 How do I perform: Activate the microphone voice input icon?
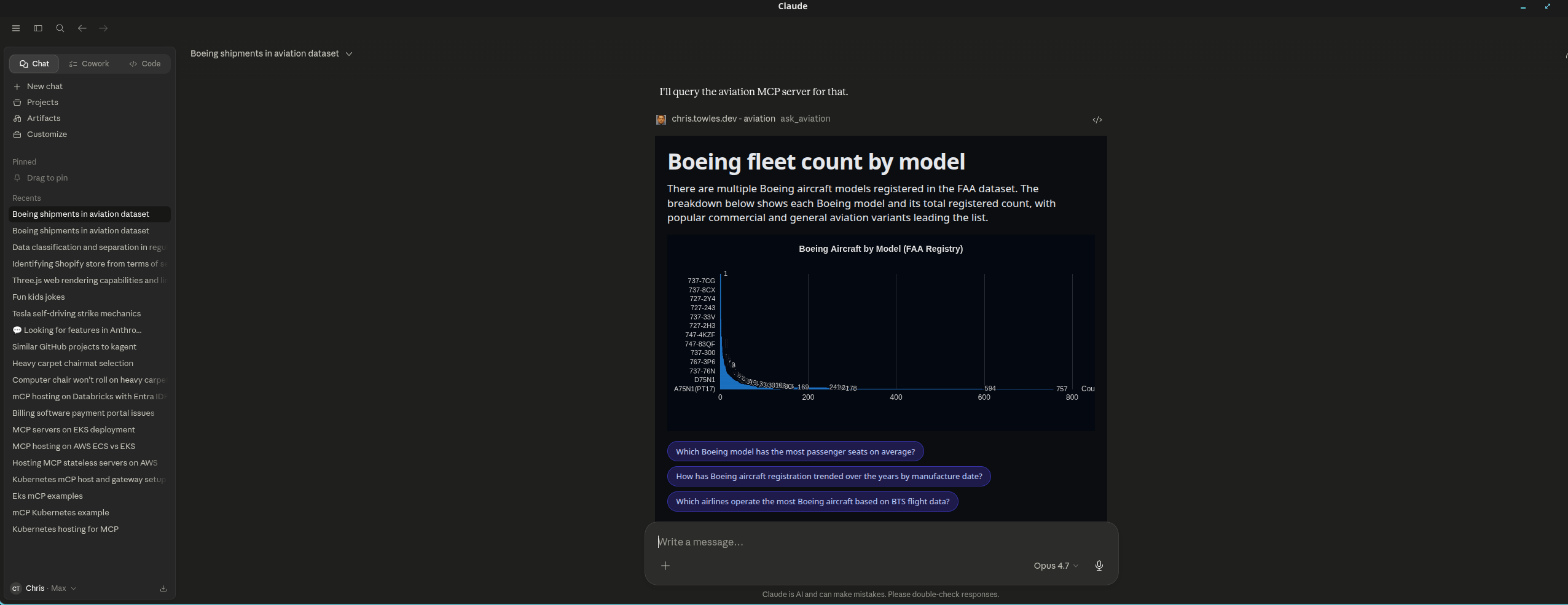[1099, 566]
